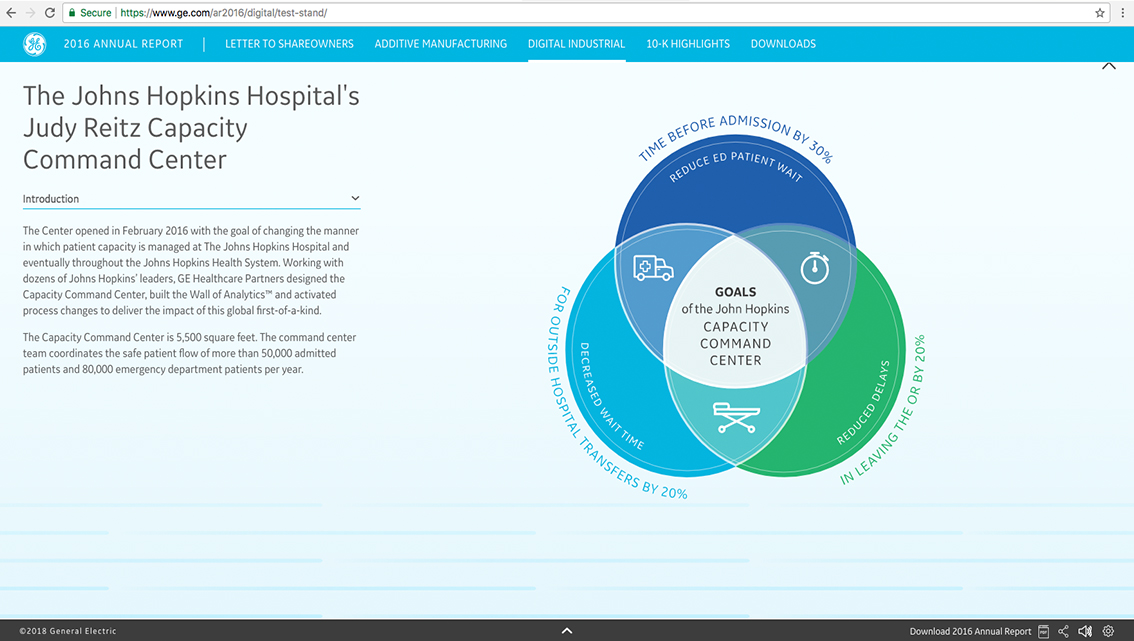Click paragraph starting 'The Center opened in February'
1134x641 pixels.
[x=191, y=271]
